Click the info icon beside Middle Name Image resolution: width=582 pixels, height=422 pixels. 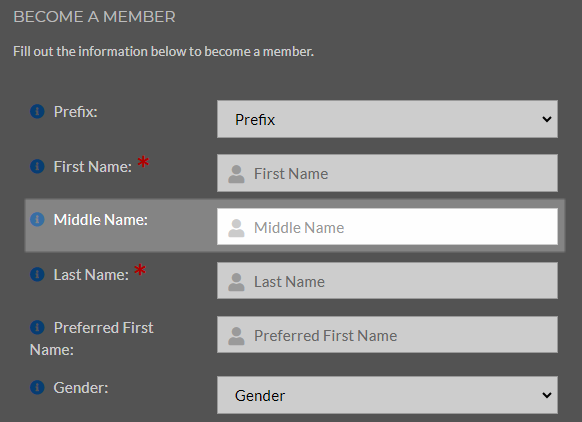point(37,219)
